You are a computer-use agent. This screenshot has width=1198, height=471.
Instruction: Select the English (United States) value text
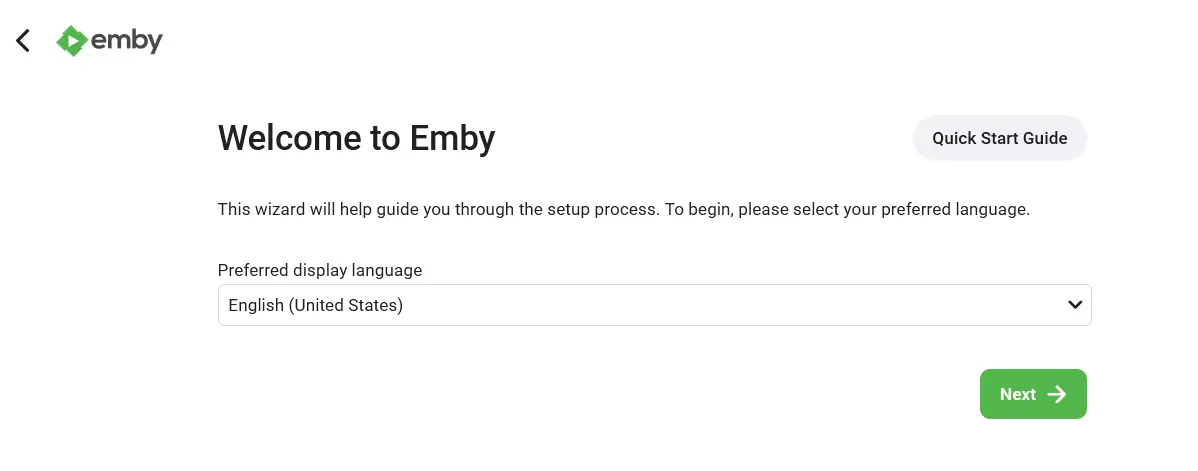tap(316, 305)
